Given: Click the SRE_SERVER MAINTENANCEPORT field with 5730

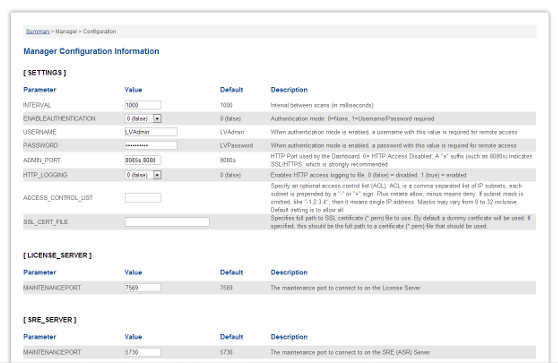Looking at the screenshot, I should point(143,352).
